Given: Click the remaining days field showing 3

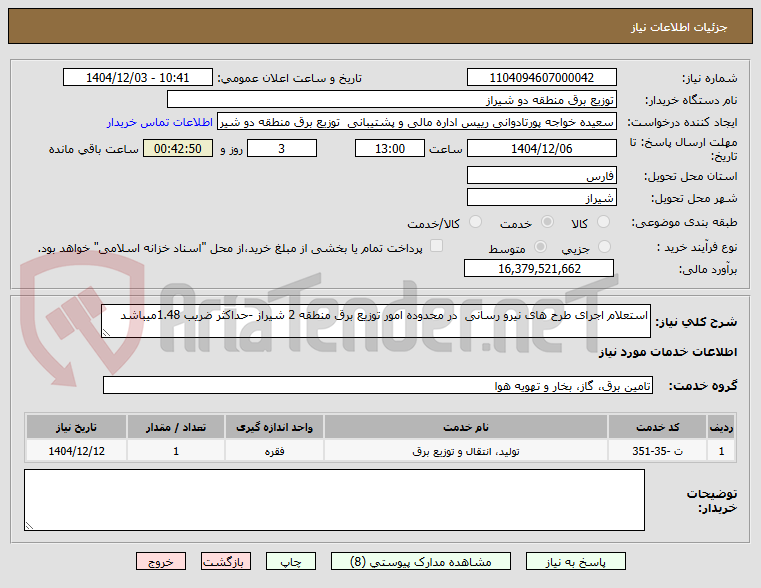Looking at the screenshot, I should pyautogui.click(x=282, y=148).
